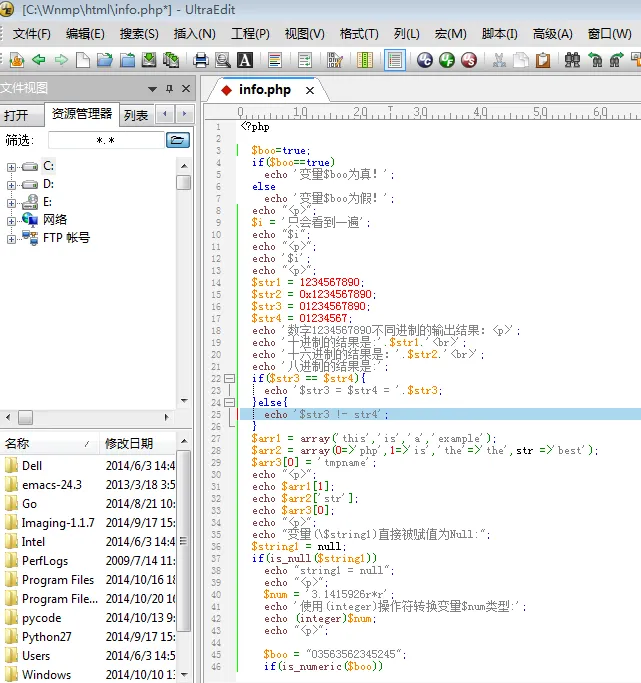Screen dimensions: 641x683
Task: Select the emacs-24.3 folder
Action: pos(51,484)
